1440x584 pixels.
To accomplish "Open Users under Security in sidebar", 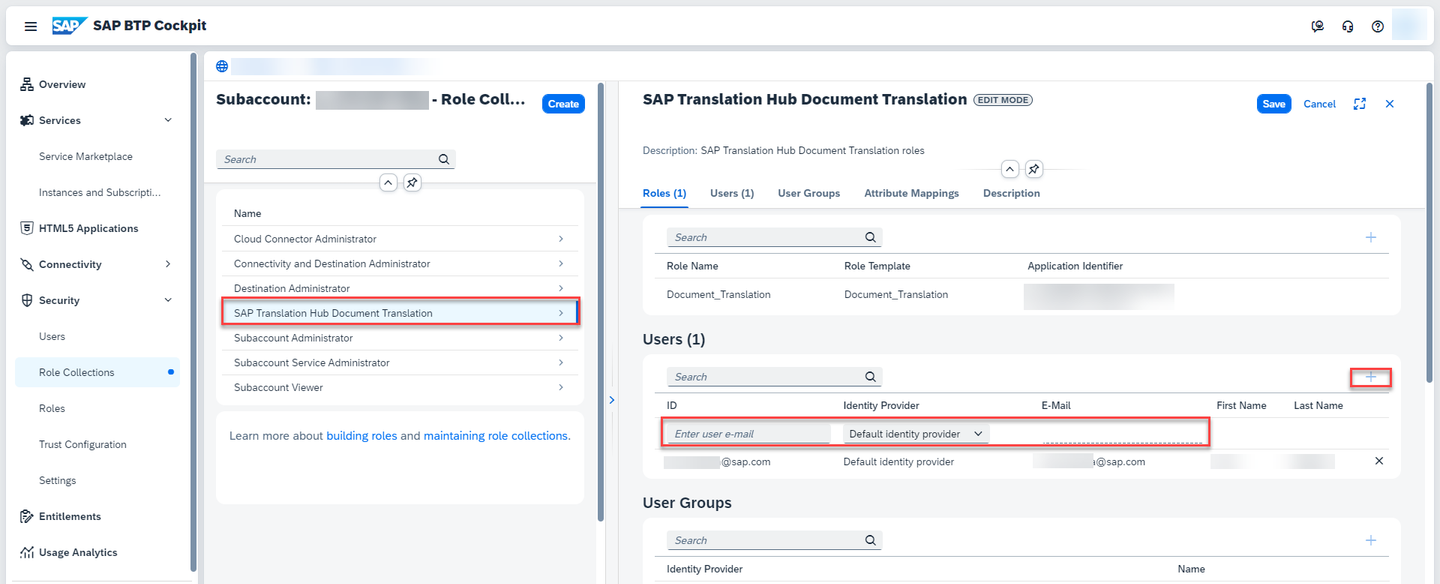I will [x=52, y=336].
